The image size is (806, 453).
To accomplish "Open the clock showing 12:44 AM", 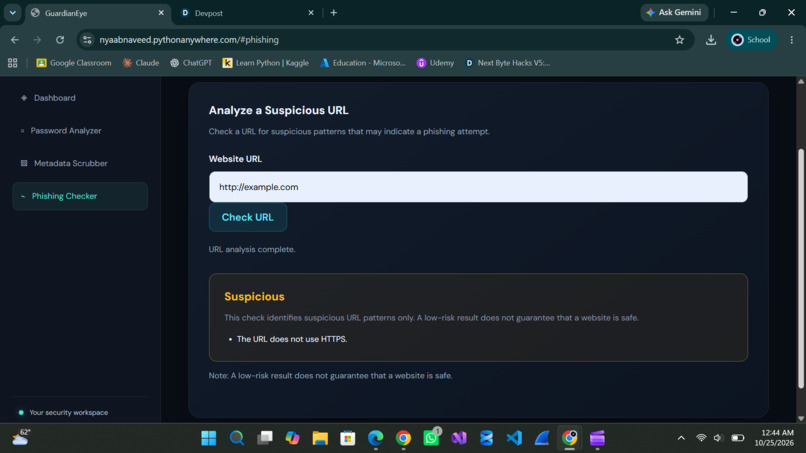I will click(x=774, y=438).
